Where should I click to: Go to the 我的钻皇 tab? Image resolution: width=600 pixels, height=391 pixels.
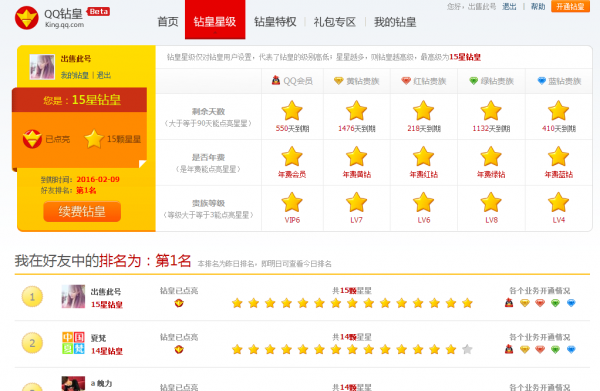click(x=395, y=22)
